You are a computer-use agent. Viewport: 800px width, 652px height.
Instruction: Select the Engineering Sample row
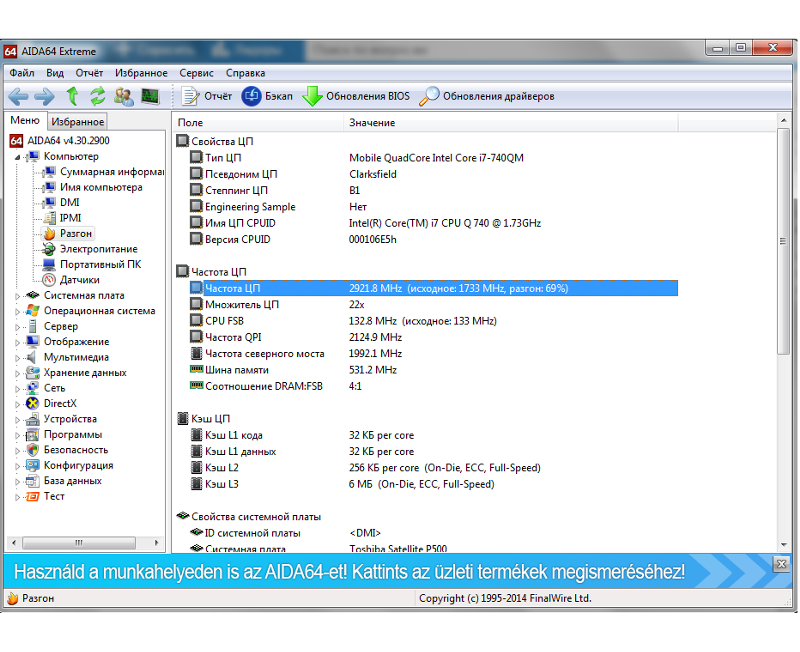coord(433,207)
